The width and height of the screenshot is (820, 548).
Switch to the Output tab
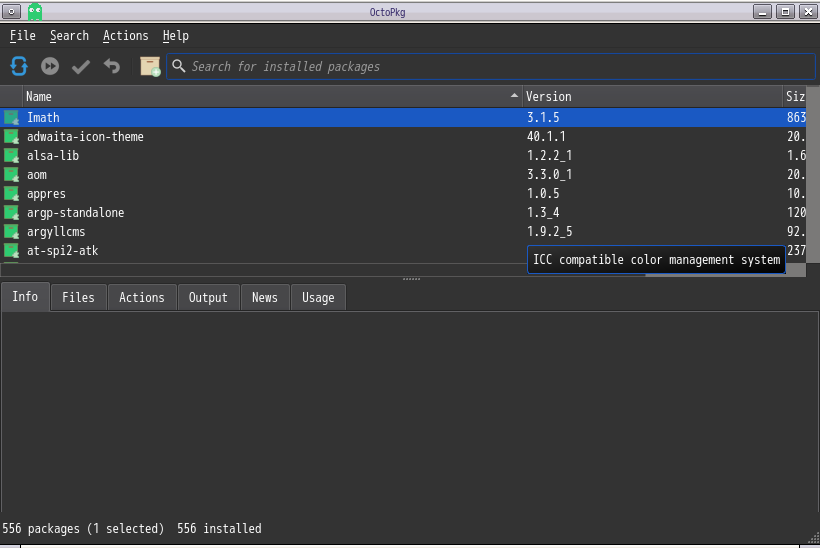pos(208,298)
